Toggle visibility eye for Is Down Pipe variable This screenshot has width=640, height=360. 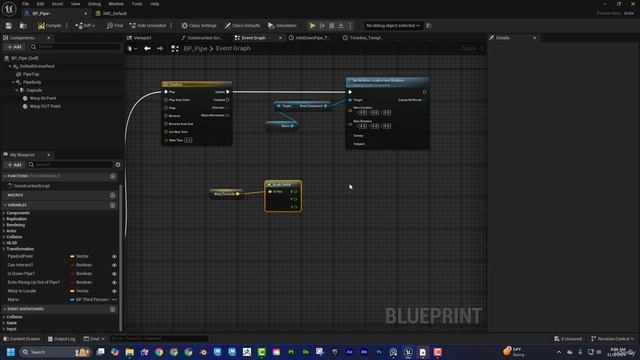[x=114, y=273]
